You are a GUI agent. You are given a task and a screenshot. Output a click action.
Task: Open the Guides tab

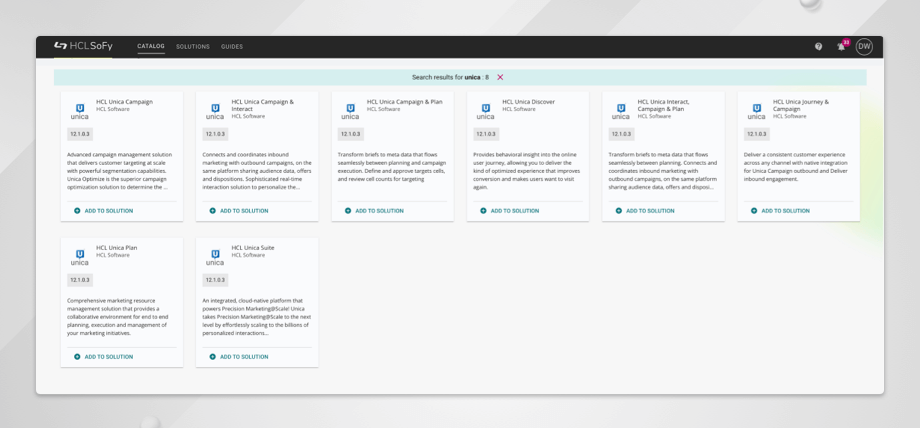pos(232,46)
